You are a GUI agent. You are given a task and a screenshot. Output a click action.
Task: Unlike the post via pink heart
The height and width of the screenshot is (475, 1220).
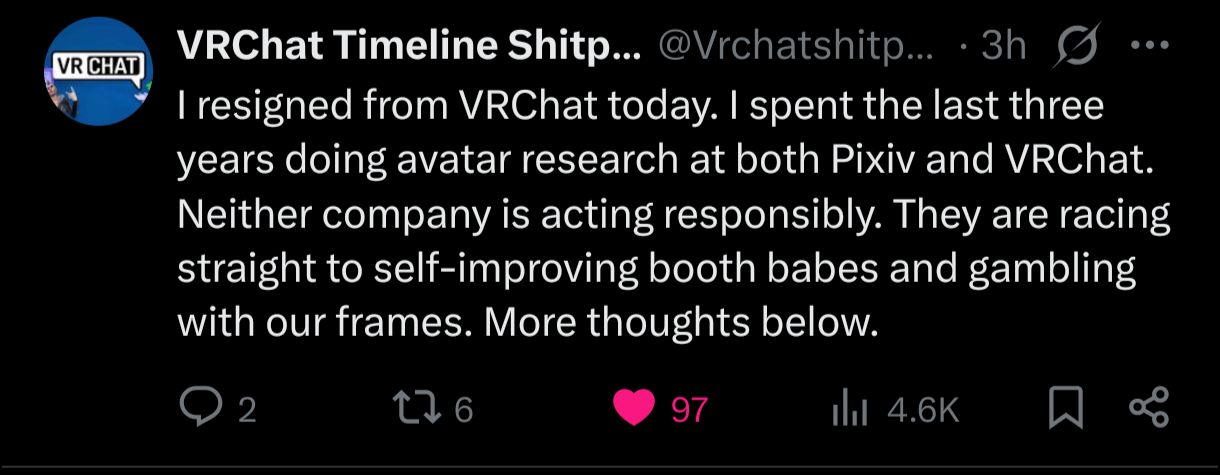tap(634, 409)
